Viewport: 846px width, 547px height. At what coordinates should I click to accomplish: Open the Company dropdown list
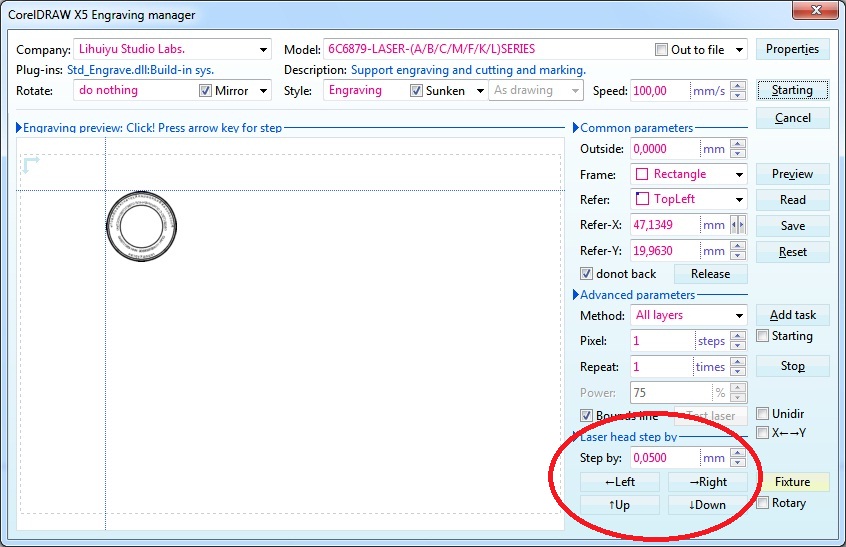(x=263, y=50)
